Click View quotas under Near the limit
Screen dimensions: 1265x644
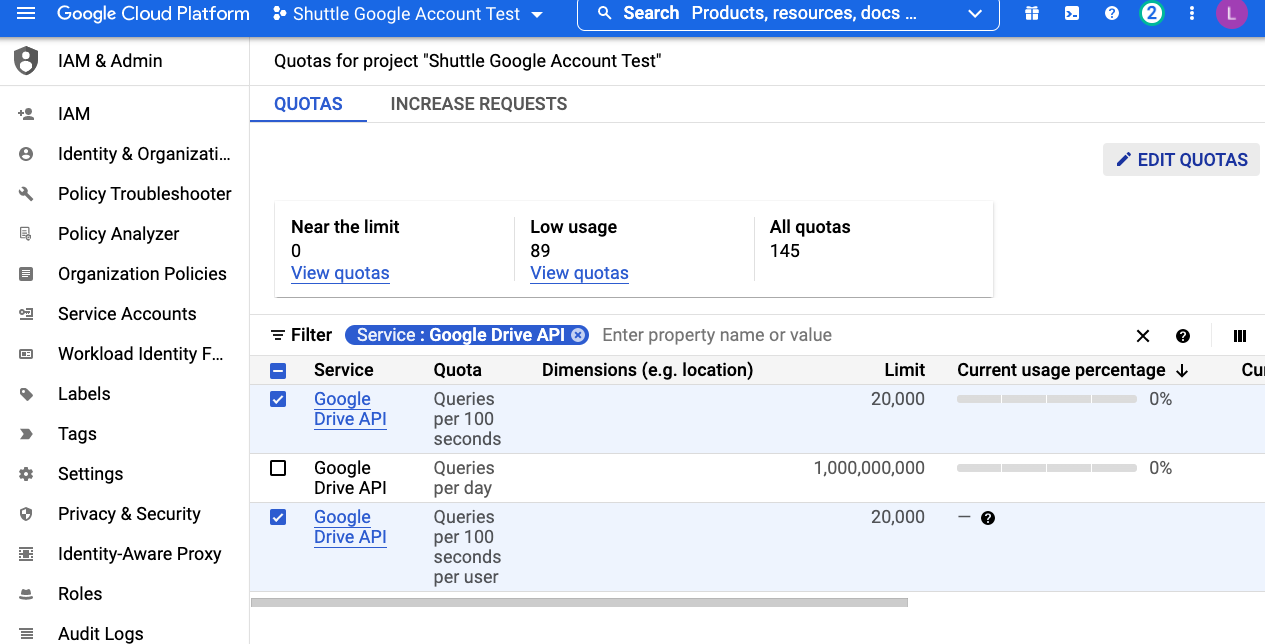[340, 273]
